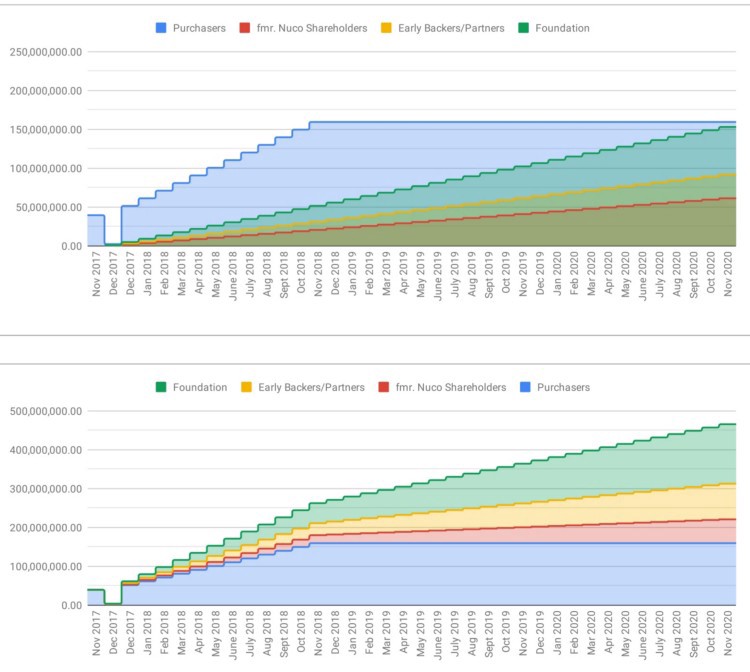Click the Nov 2020 label on bottom chart axis
This screenshot has width=750, height=672.
pyautogui.click(x=728, y=633)
